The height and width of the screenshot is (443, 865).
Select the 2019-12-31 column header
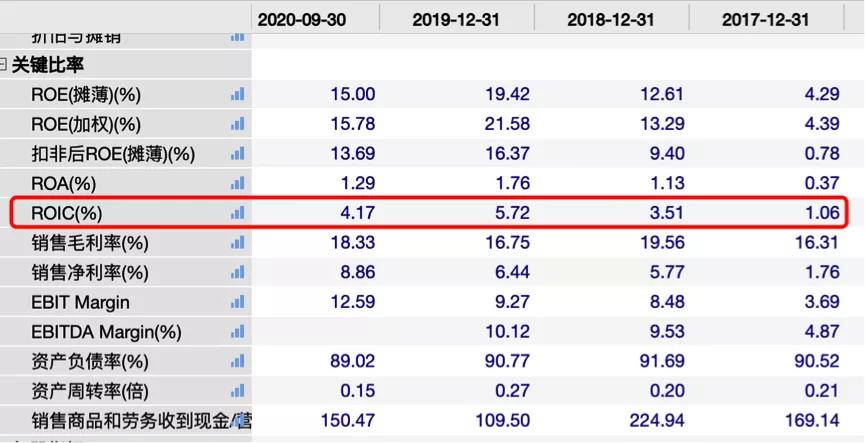pyautogui.click(x=457, y=20)
